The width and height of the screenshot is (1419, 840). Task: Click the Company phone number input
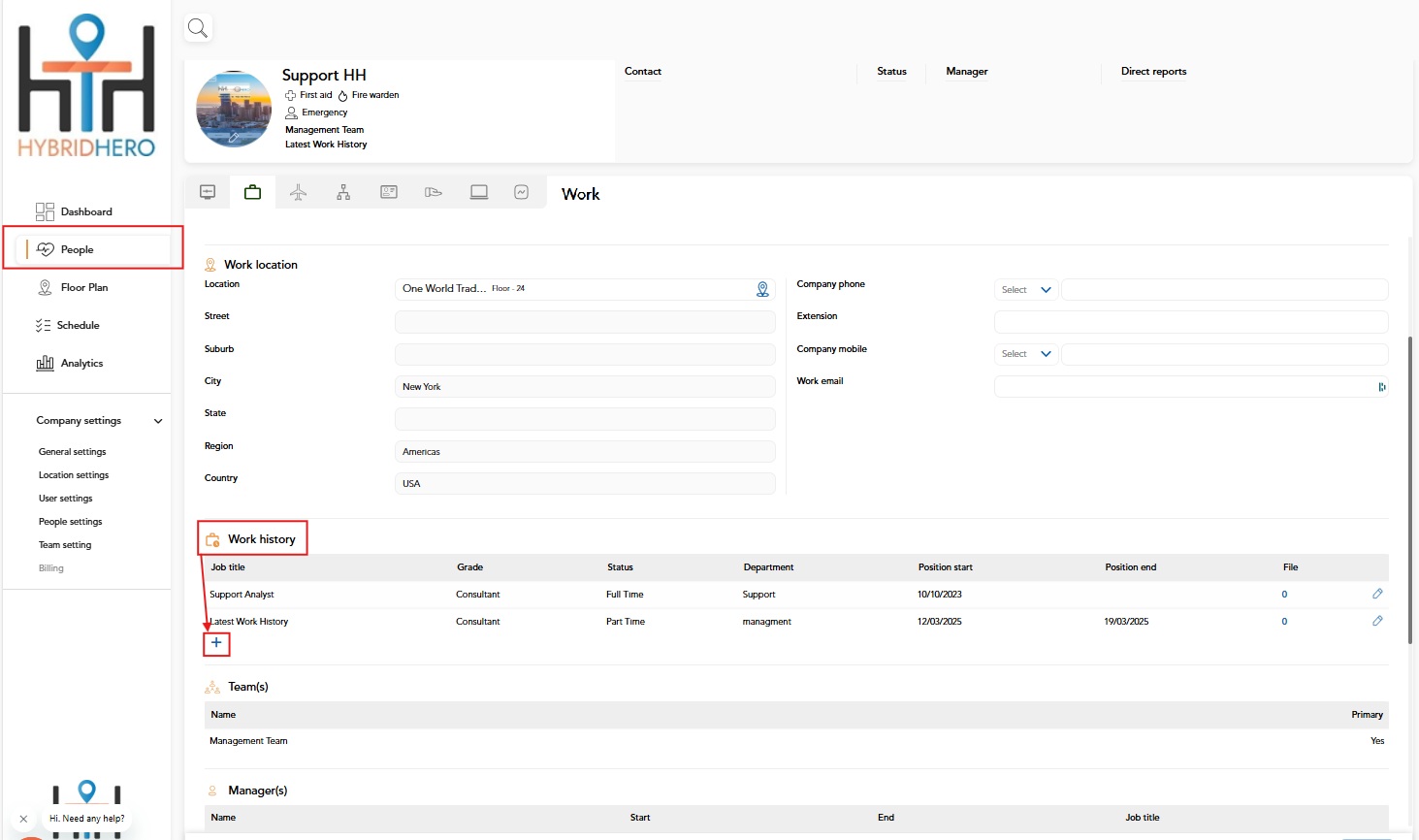tap(1225, 290)
